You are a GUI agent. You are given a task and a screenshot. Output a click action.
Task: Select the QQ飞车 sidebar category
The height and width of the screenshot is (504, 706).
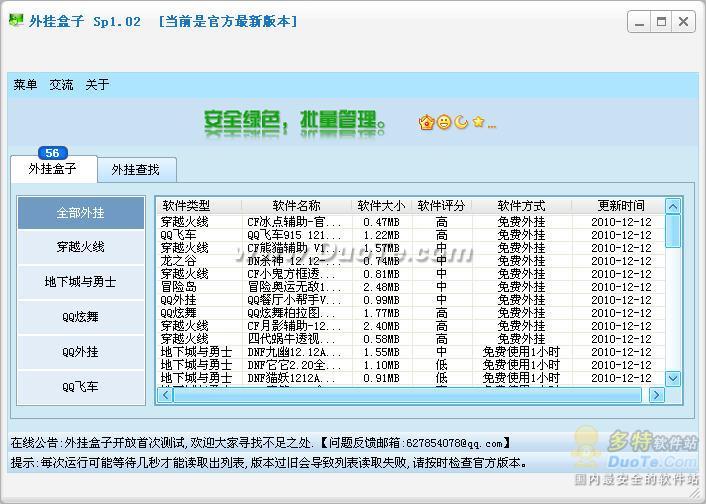click(81, 386)
